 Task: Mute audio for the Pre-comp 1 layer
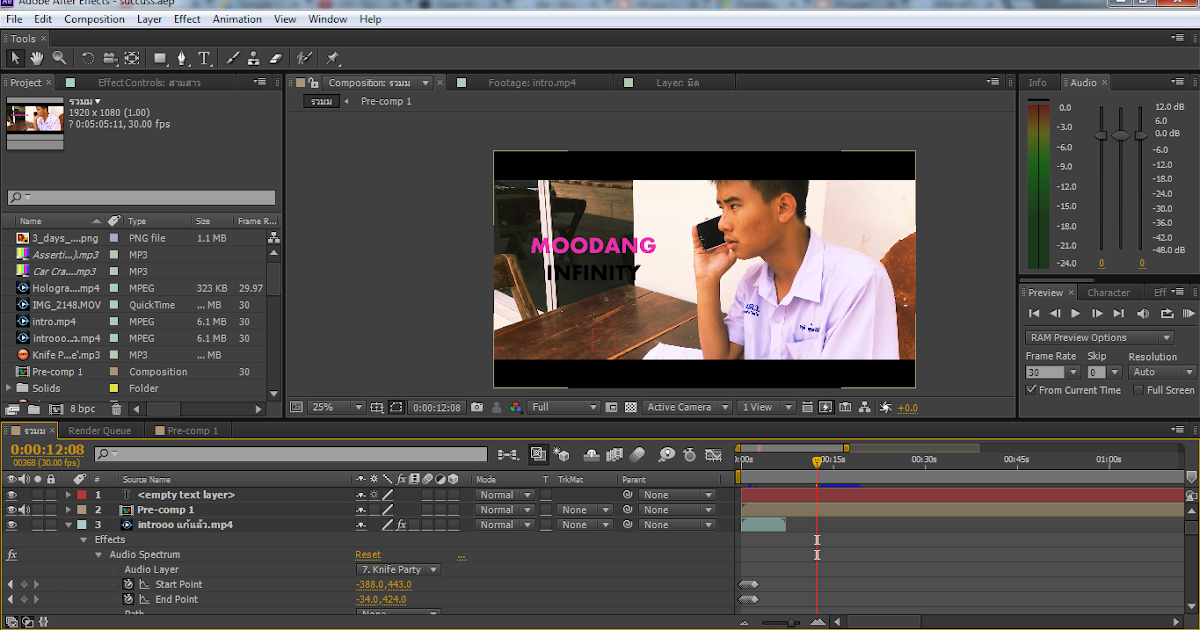pyautogui.click(x=25, y=508)
